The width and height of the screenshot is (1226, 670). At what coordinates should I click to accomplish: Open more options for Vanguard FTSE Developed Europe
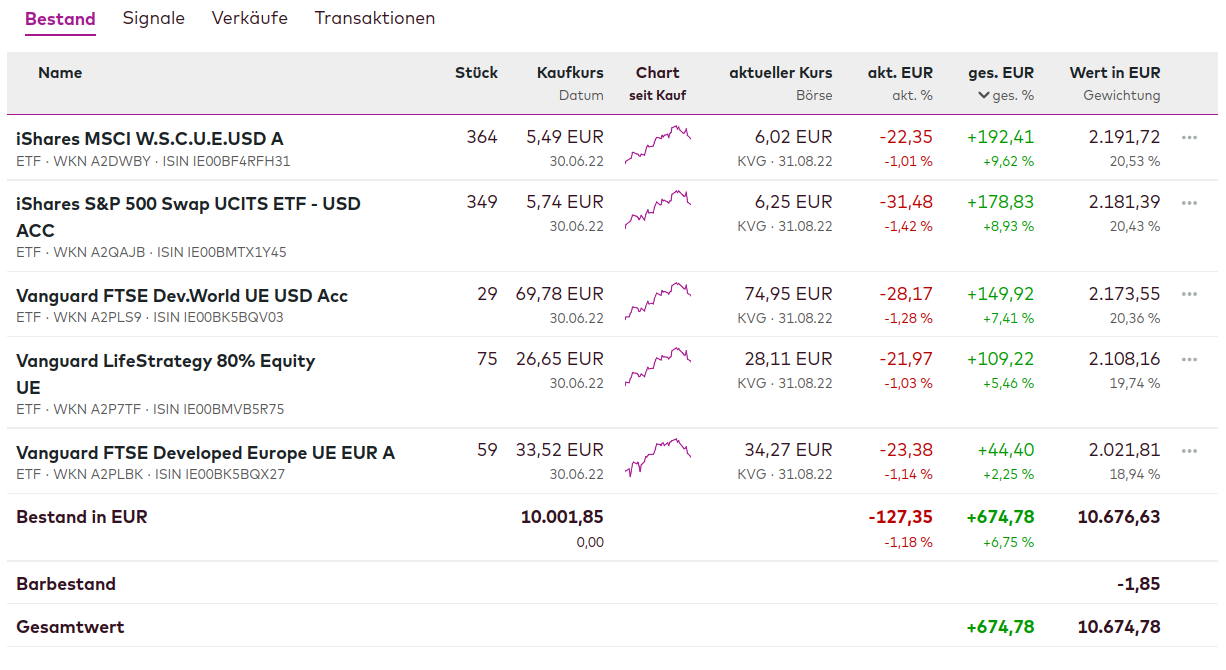(x=1189, y=451)
